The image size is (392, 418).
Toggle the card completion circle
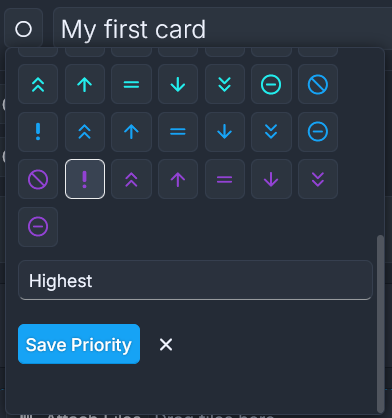click(23, 29)
